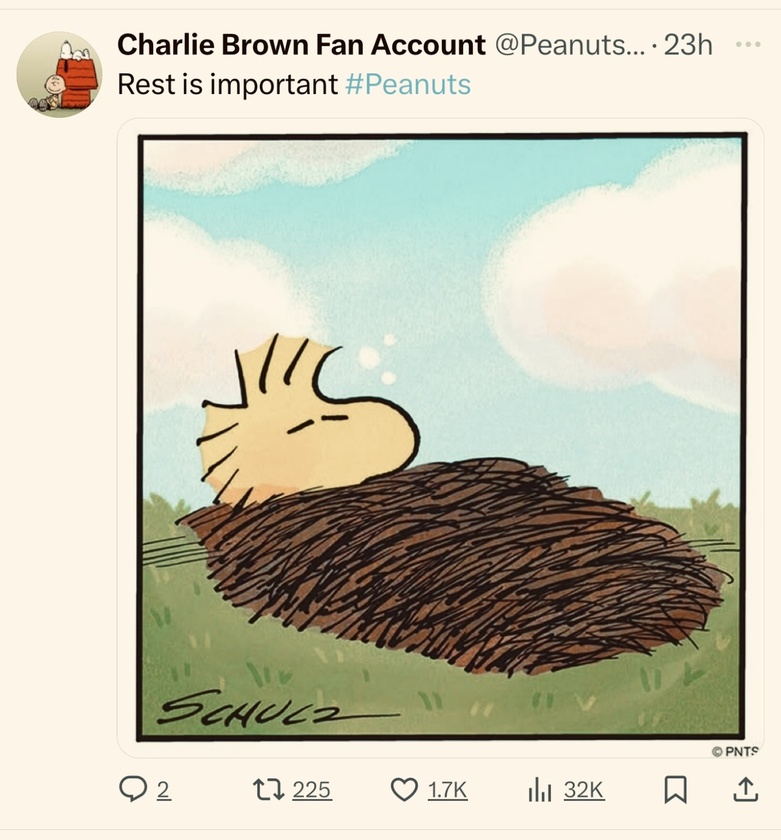Repost the tweet with the retweet arrows icon
This screenshot has width=781, height=840.
pyautogui.click(x=269, y=790)
